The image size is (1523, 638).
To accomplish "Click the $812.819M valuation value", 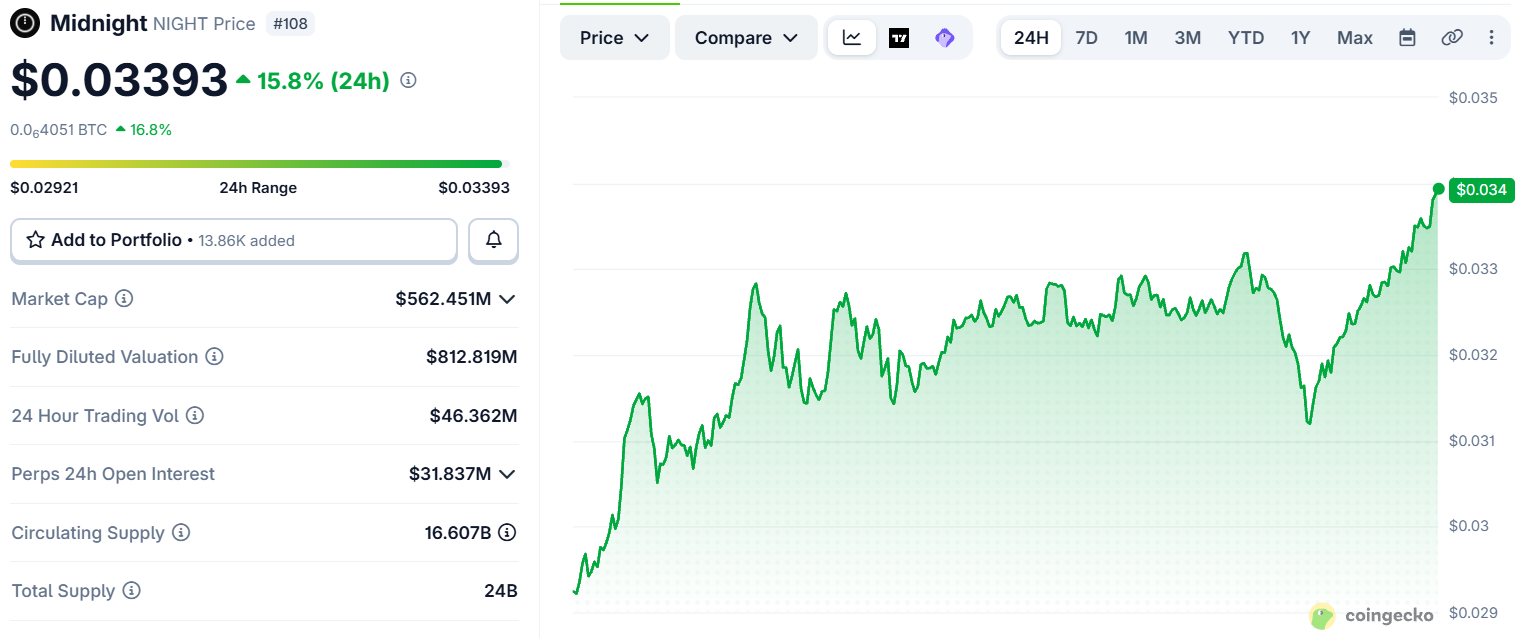I will click(471, 357).
